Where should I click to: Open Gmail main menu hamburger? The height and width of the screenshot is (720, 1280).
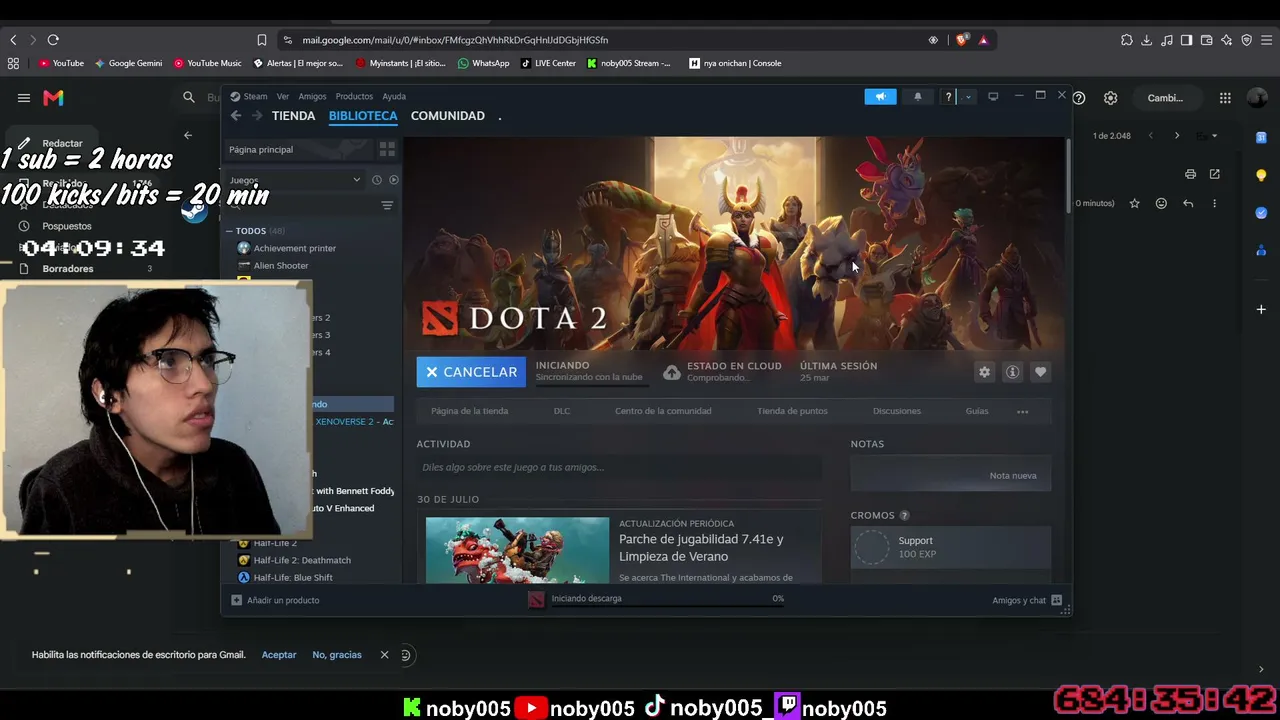pos(23,98)
